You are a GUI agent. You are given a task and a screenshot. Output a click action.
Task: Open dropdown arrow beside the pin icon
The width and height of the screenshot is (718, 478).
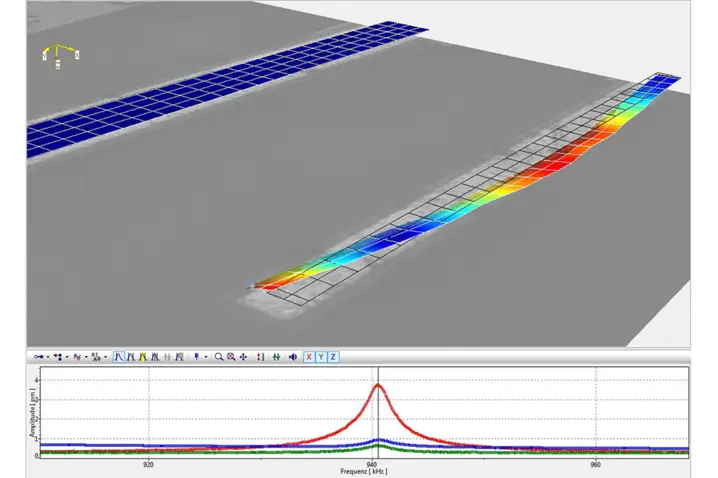(x=205, y=357)
